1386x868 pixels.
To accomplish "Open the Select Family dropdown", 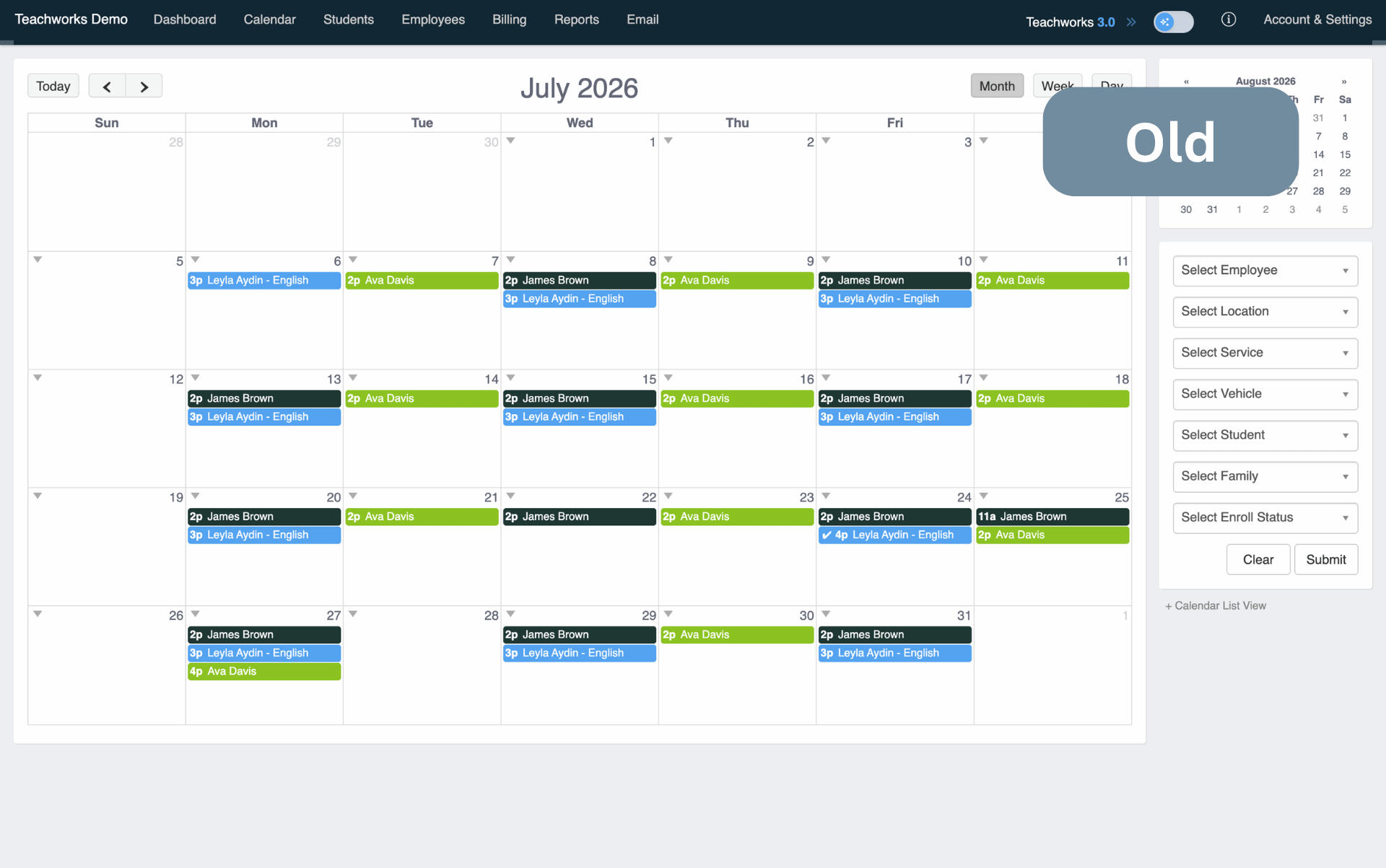I will pyautogui.click(x=1265, y=476).
